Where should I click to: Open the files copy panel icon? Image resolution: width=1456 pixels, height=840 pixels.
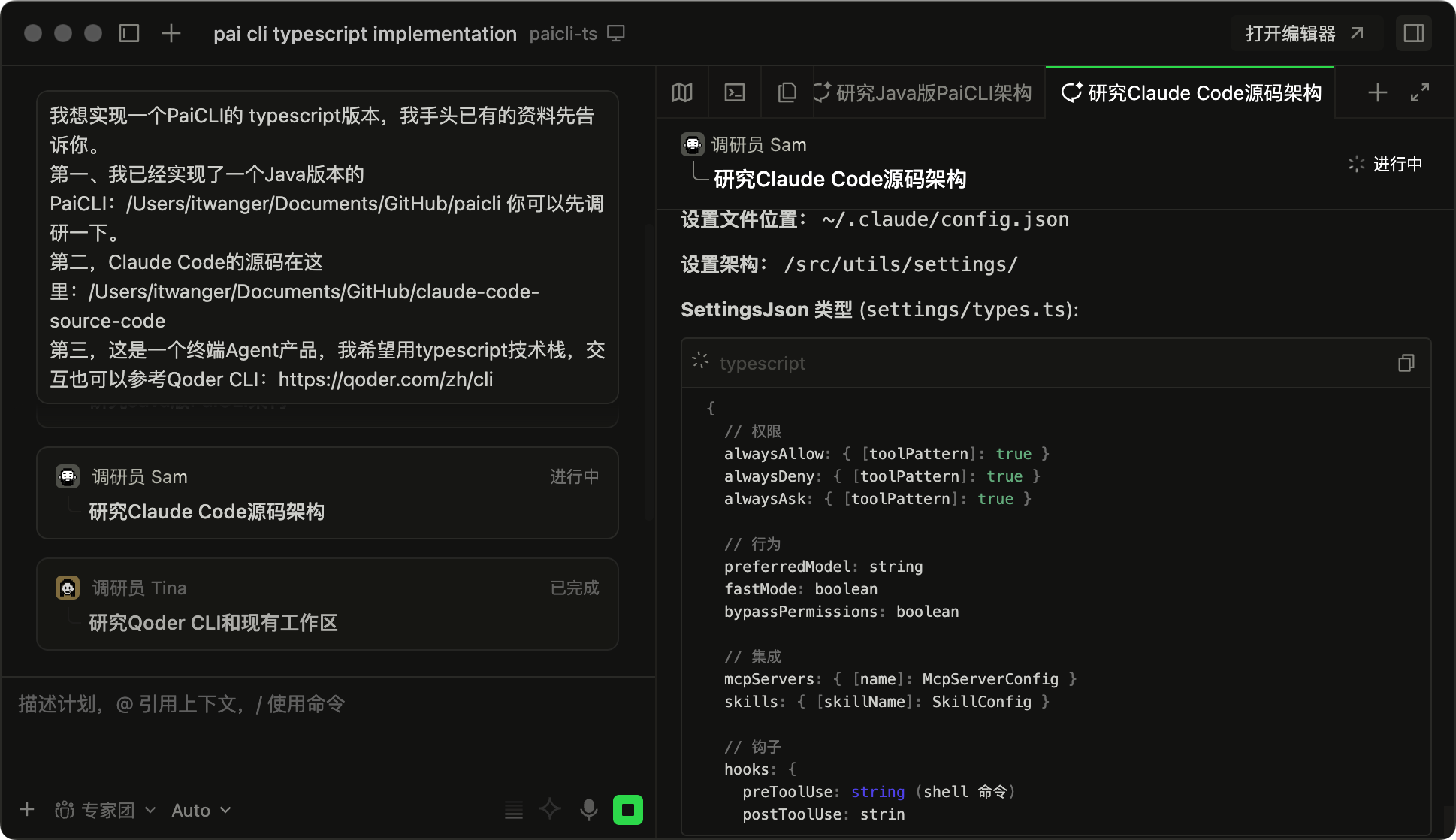point(787,92)
